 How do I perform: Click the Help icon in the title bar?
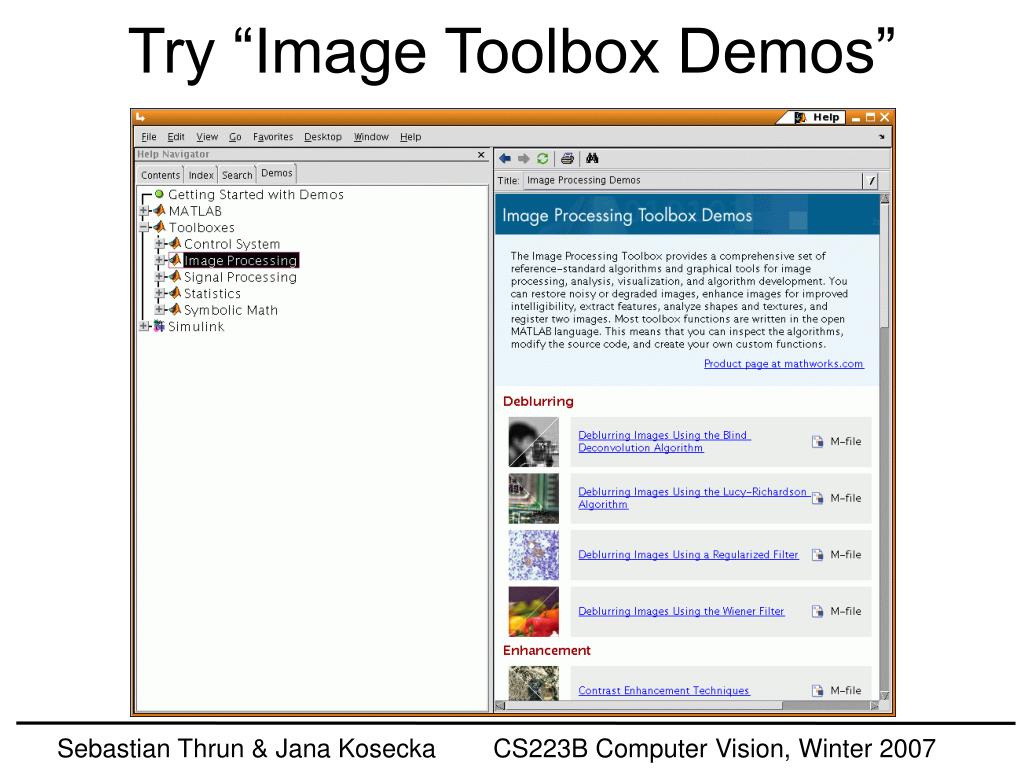800,118
